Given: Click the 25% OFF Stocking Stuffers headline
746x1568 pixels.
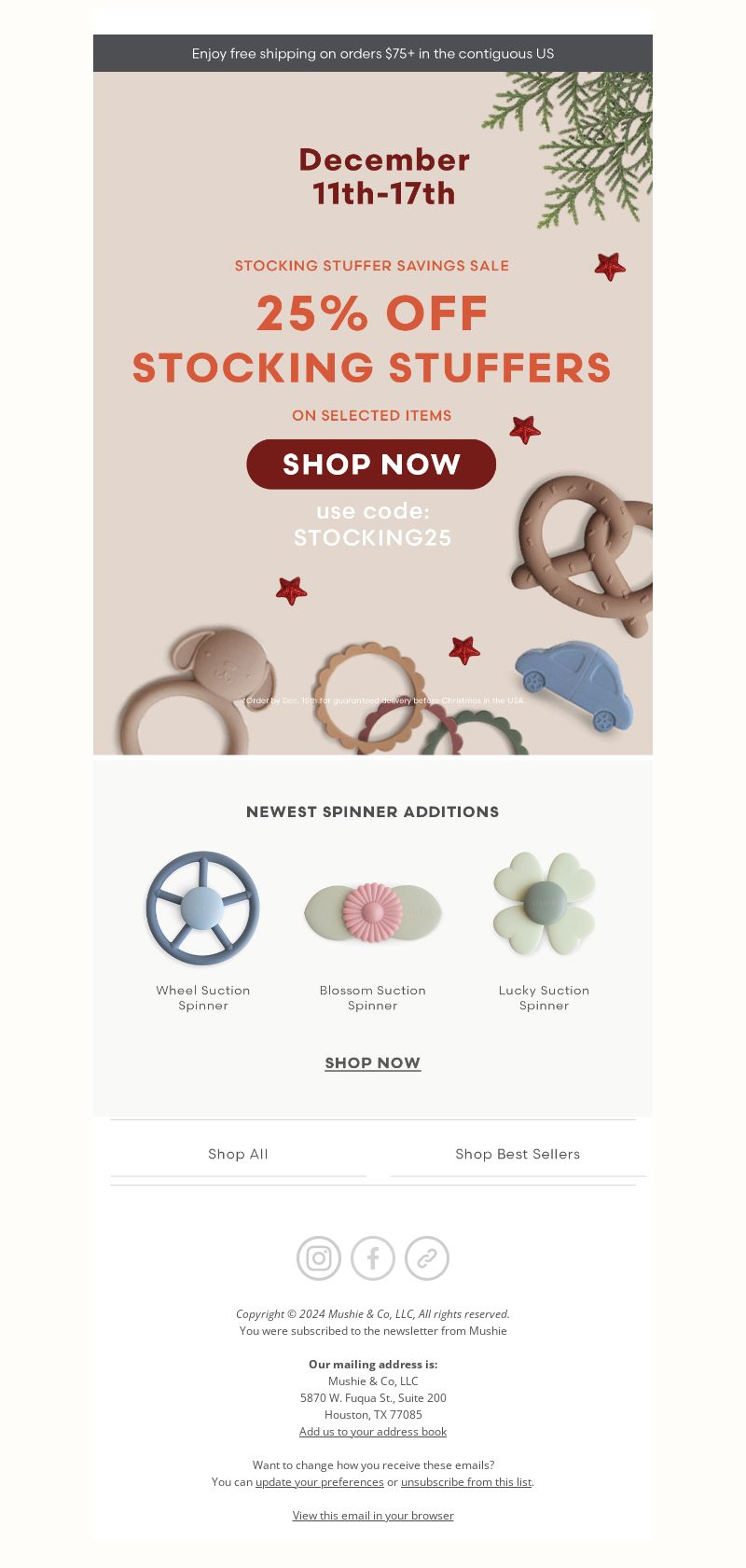Looking at the screenshot, I should [371, 340].
